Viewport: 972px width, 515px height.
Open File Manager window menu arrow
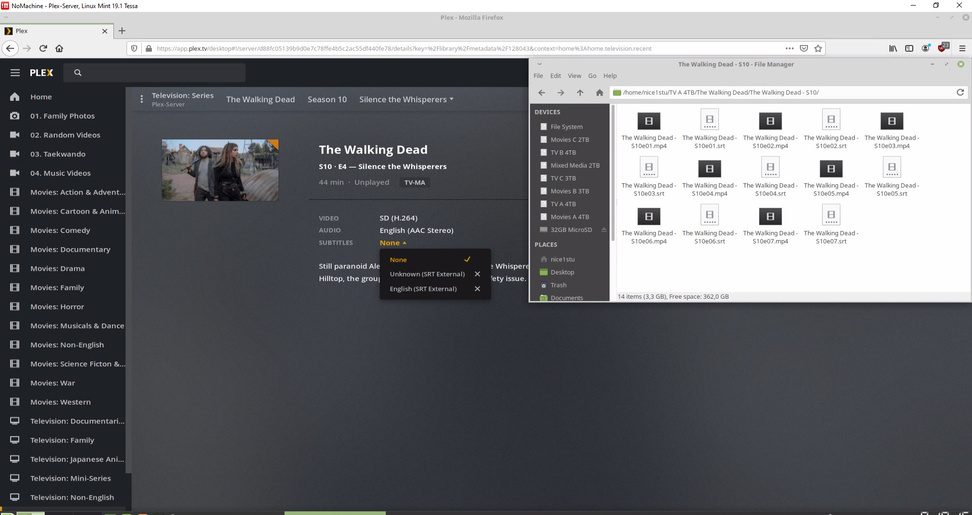pyautogui.click(x=539, y=64)
